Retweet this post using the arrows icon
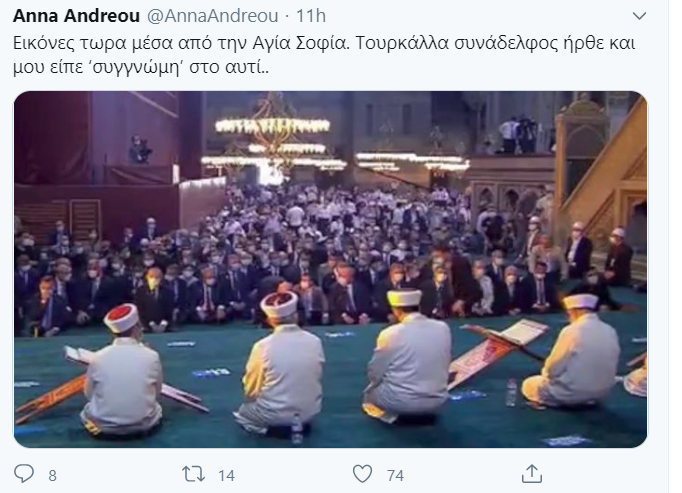 click(x=194, y=474)
